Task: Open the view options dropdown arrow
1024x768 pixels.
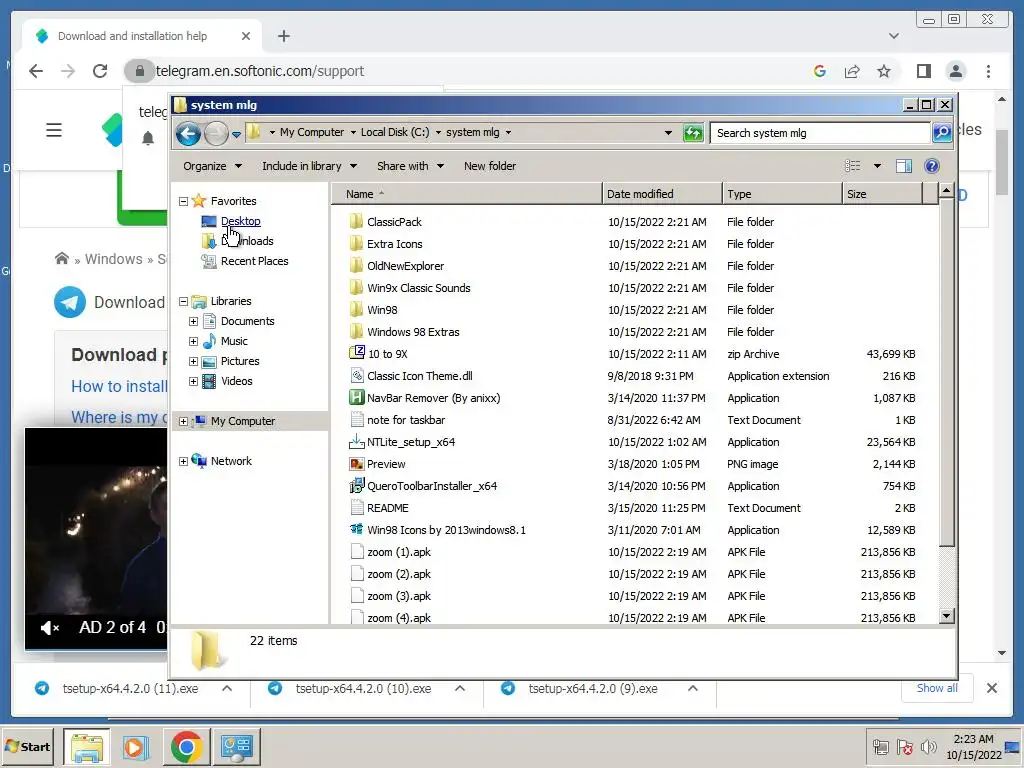Action: coord(877,166)
